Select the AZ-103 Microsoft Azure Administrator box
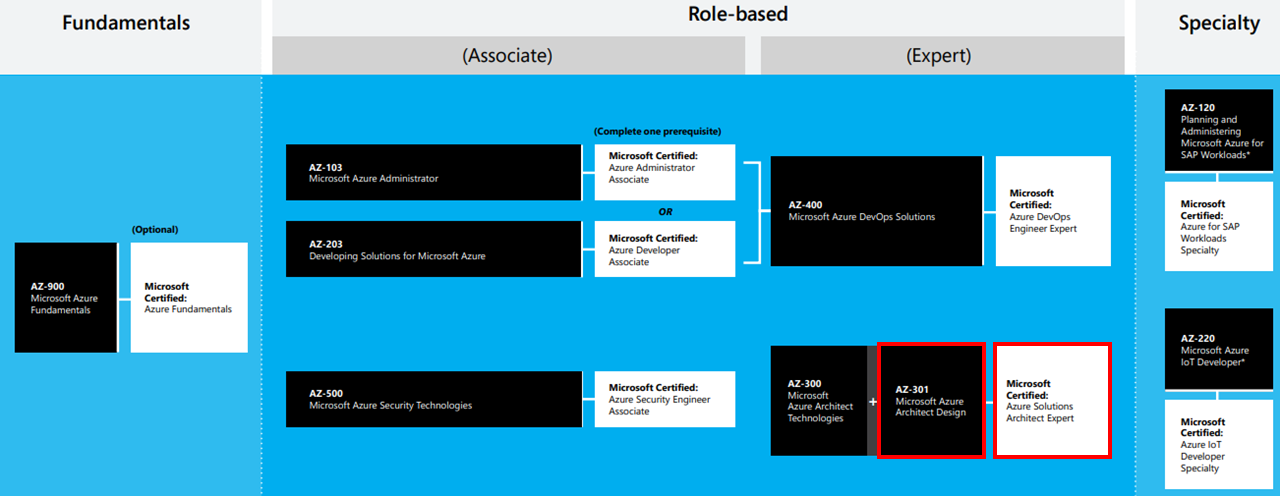1280x496 pixels. pyautogui.click(x=433, y=172)
